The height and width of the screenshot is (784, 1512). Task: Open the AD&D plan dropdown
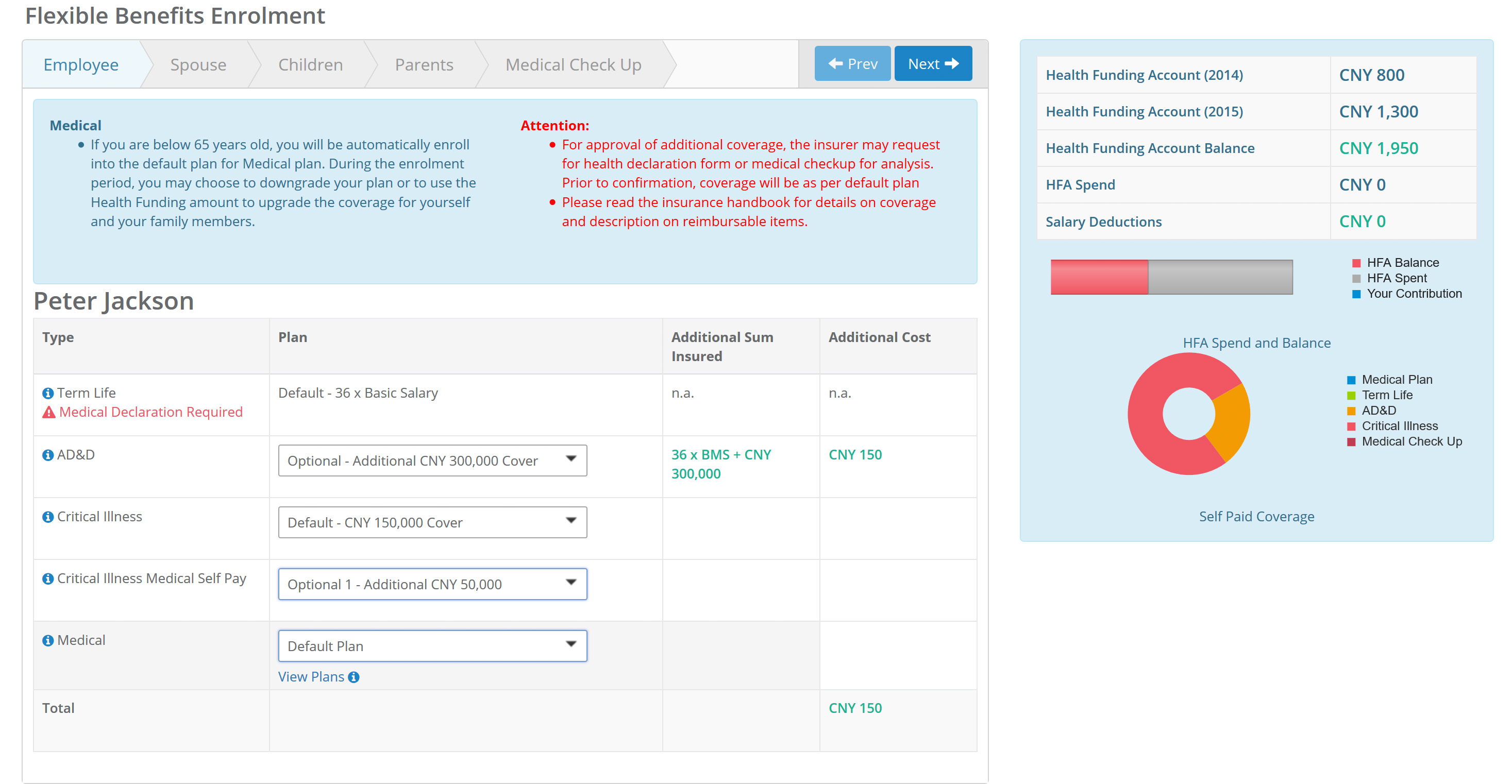click(x=432, y=461)
